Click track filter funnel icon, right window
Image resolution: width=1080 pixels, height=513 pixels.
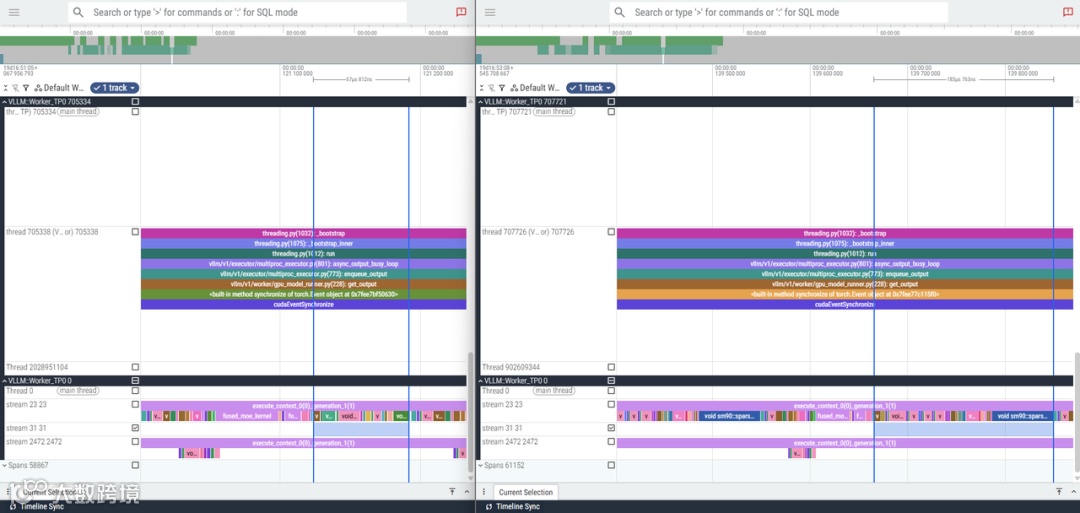501,88
